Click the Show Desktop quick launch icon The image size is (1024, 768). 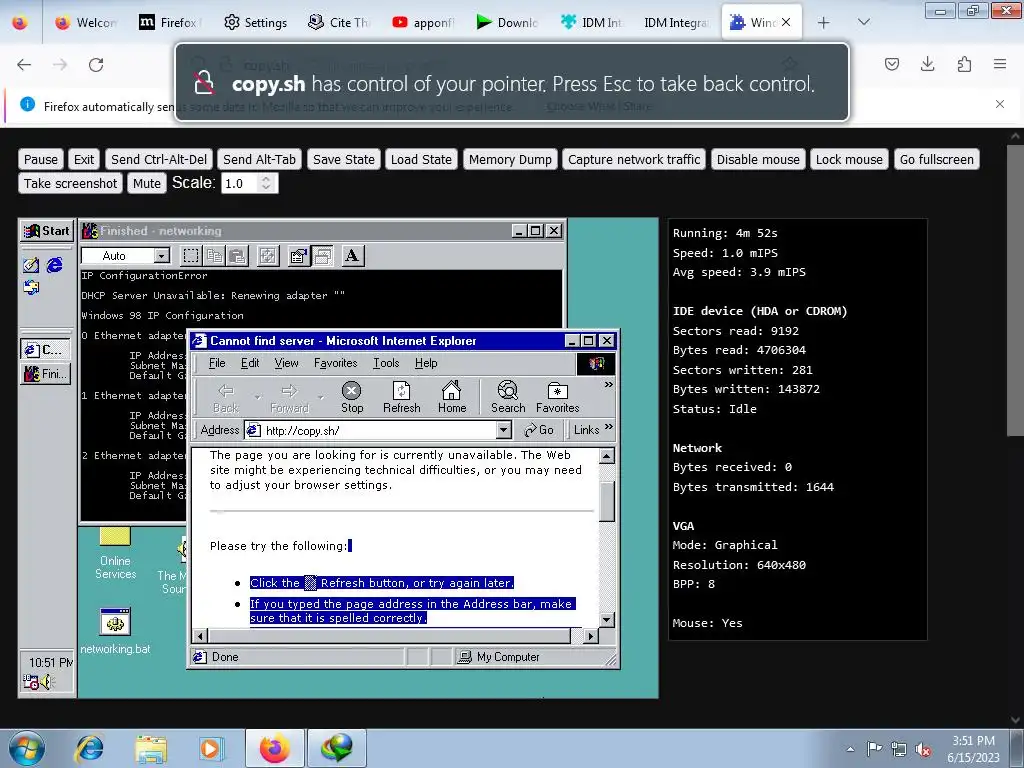pyautogui.click(x=31, y=264)
